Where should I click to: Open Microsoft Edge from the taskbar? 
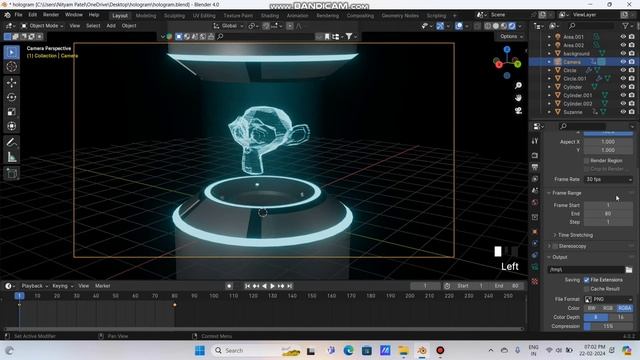(x=348, y=350)
